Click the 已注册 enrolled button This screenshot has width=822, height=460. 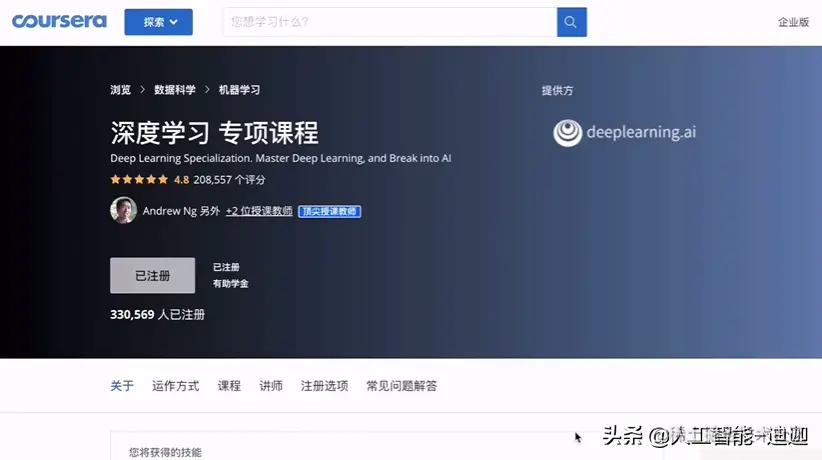pyautogui.click(x=153, y=275)
